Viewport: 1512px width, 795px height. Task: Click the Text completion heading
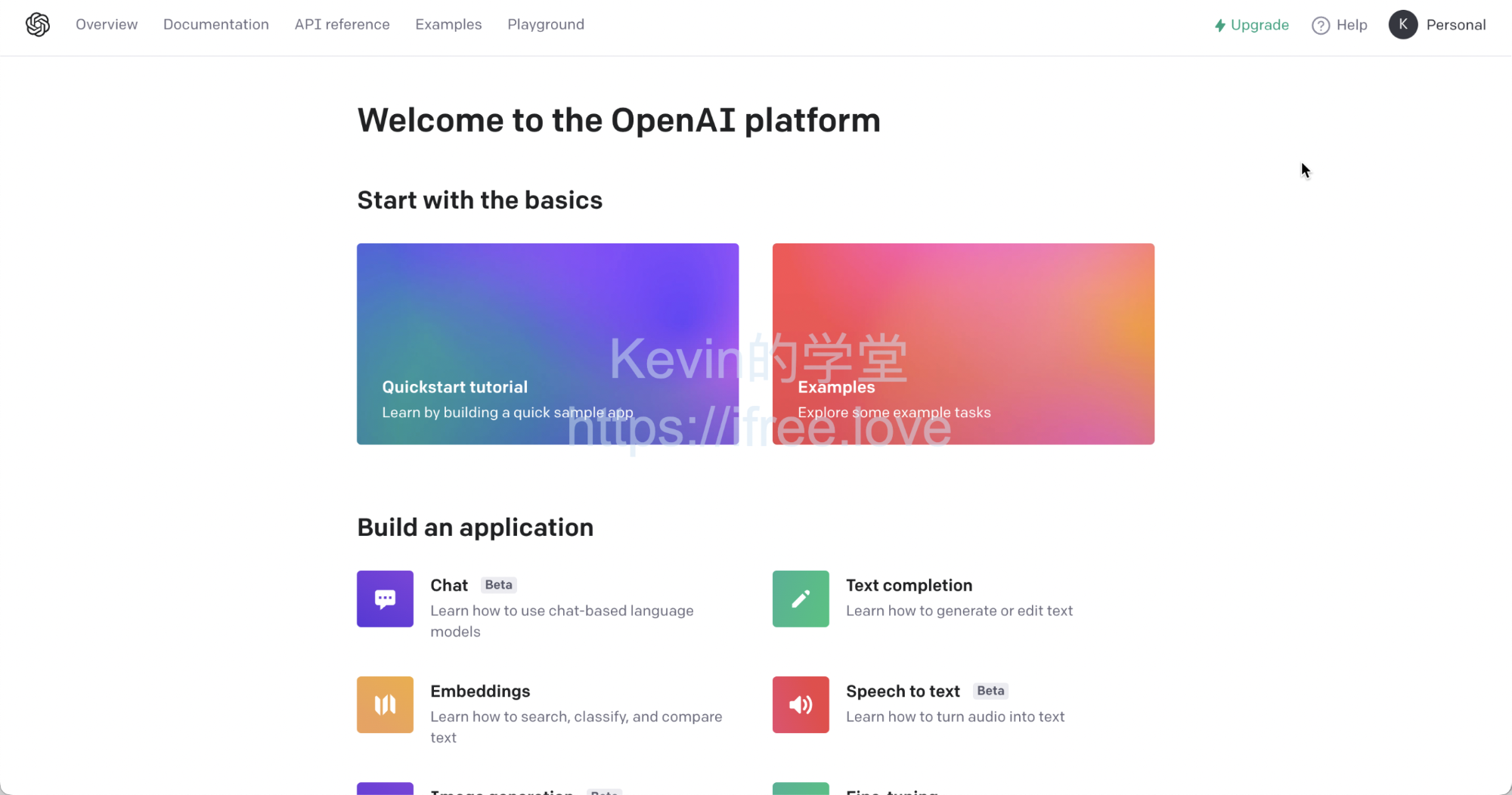tap(909, 585)
